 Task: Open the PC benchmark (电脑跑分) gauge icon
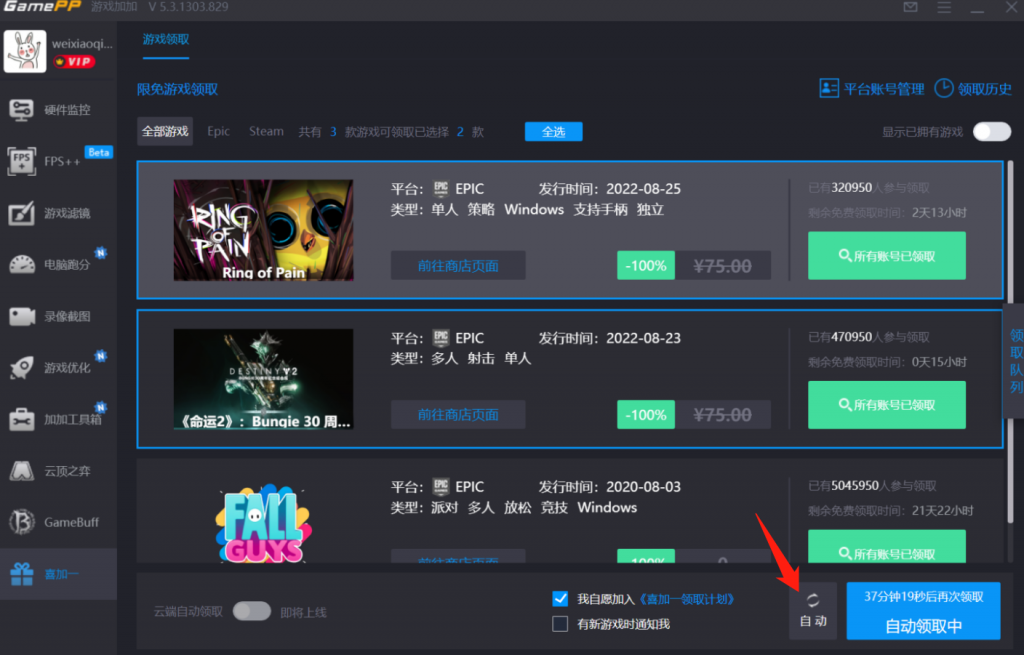tap(22, 264)
